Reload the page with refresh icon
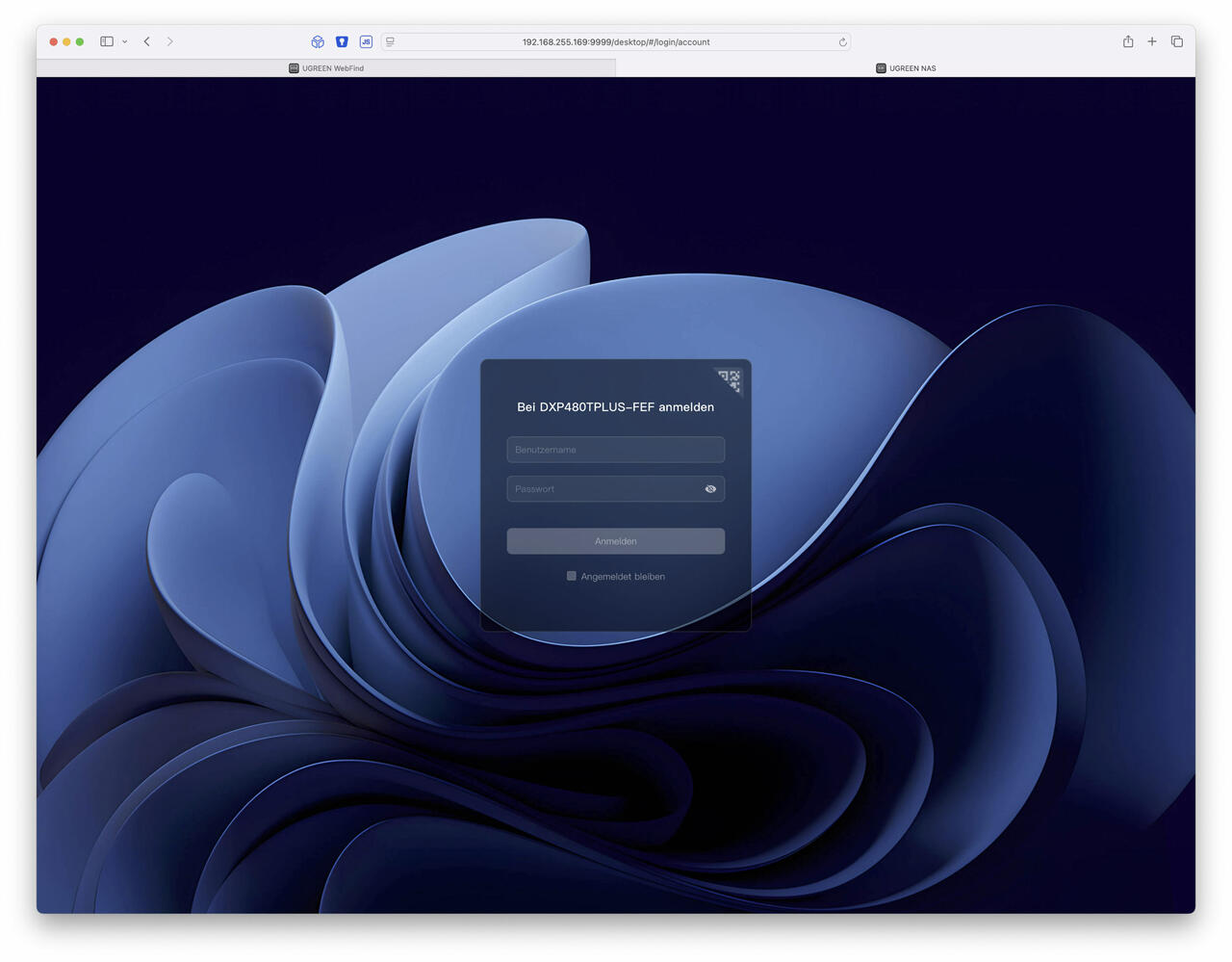Screen dimensions: 1232x962 (842, 41)
